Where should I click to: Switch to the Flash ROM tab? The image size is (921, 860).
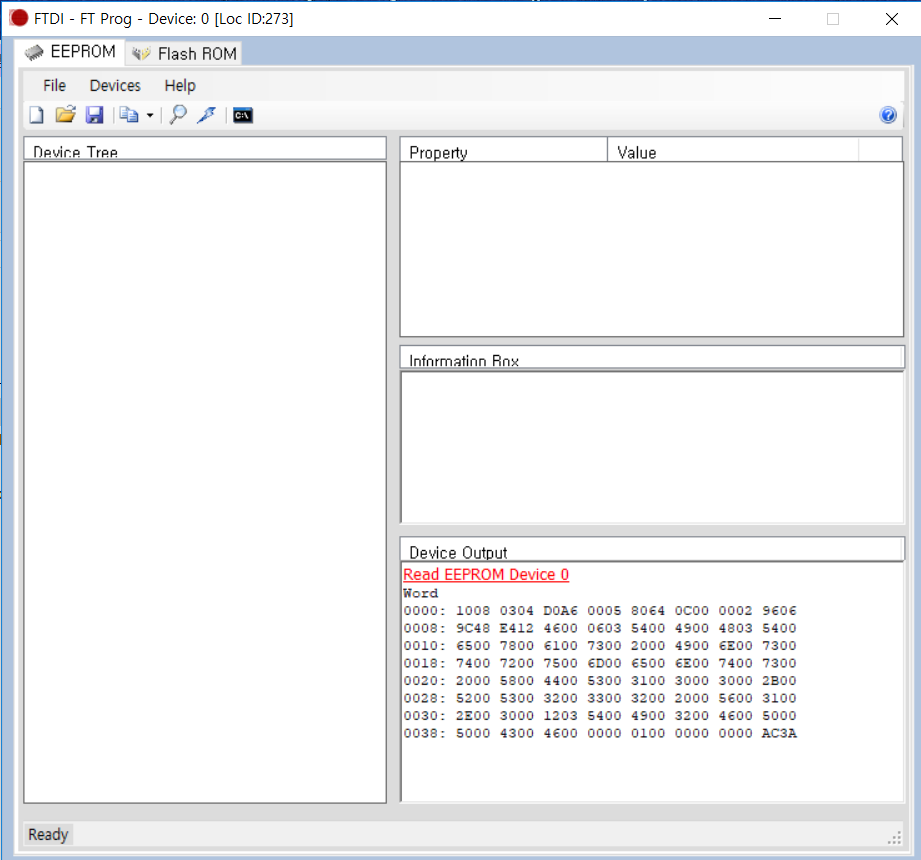[184, 53]
